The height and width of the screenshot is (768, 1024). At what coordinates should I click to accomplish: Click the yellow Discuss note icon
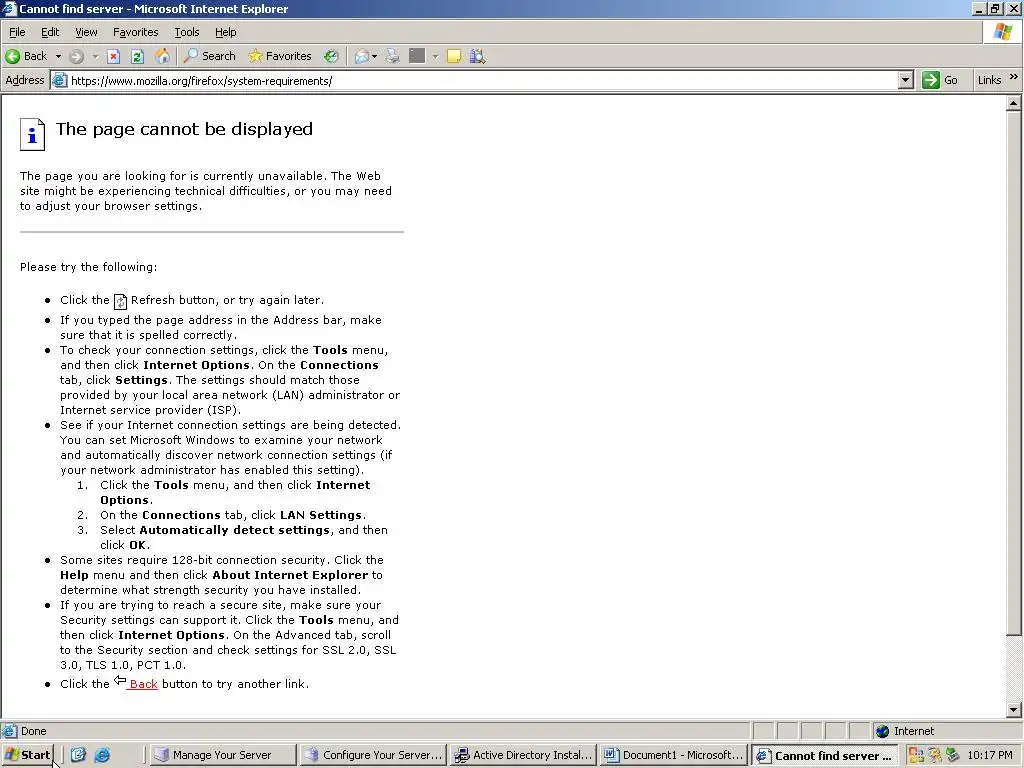[x=454, y=56]
